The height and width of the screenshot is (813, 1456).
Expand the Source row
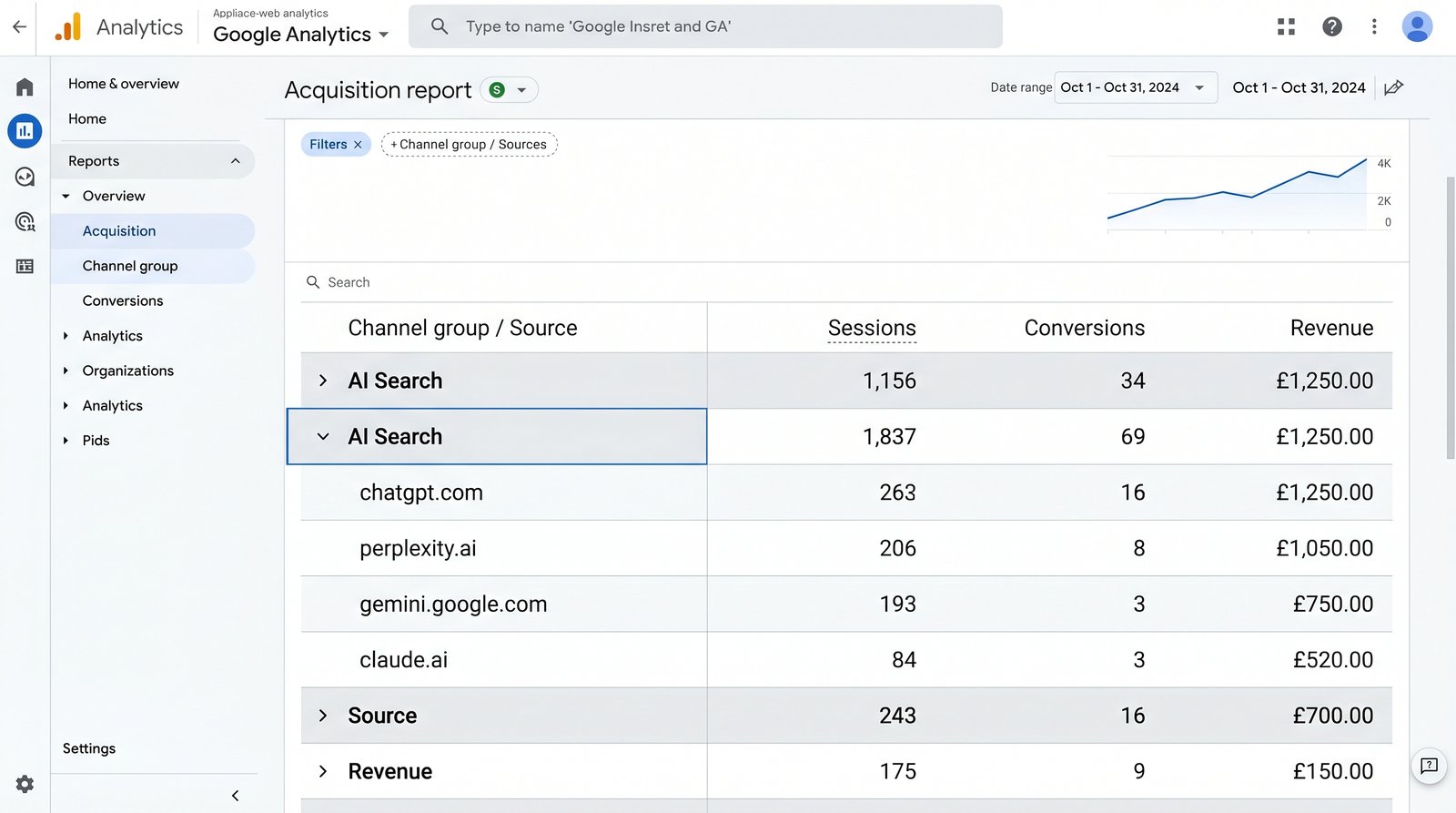pos(323,716)
